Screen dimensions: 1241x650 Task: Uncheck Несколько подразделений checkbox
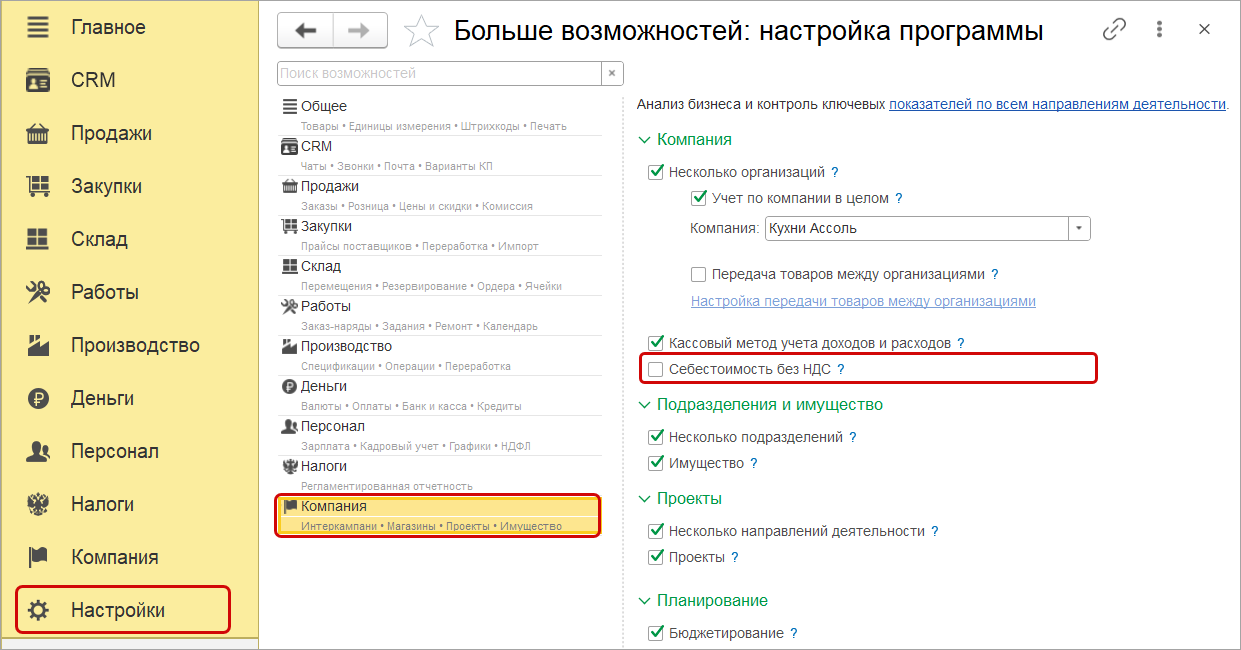(x=656, y=437)
